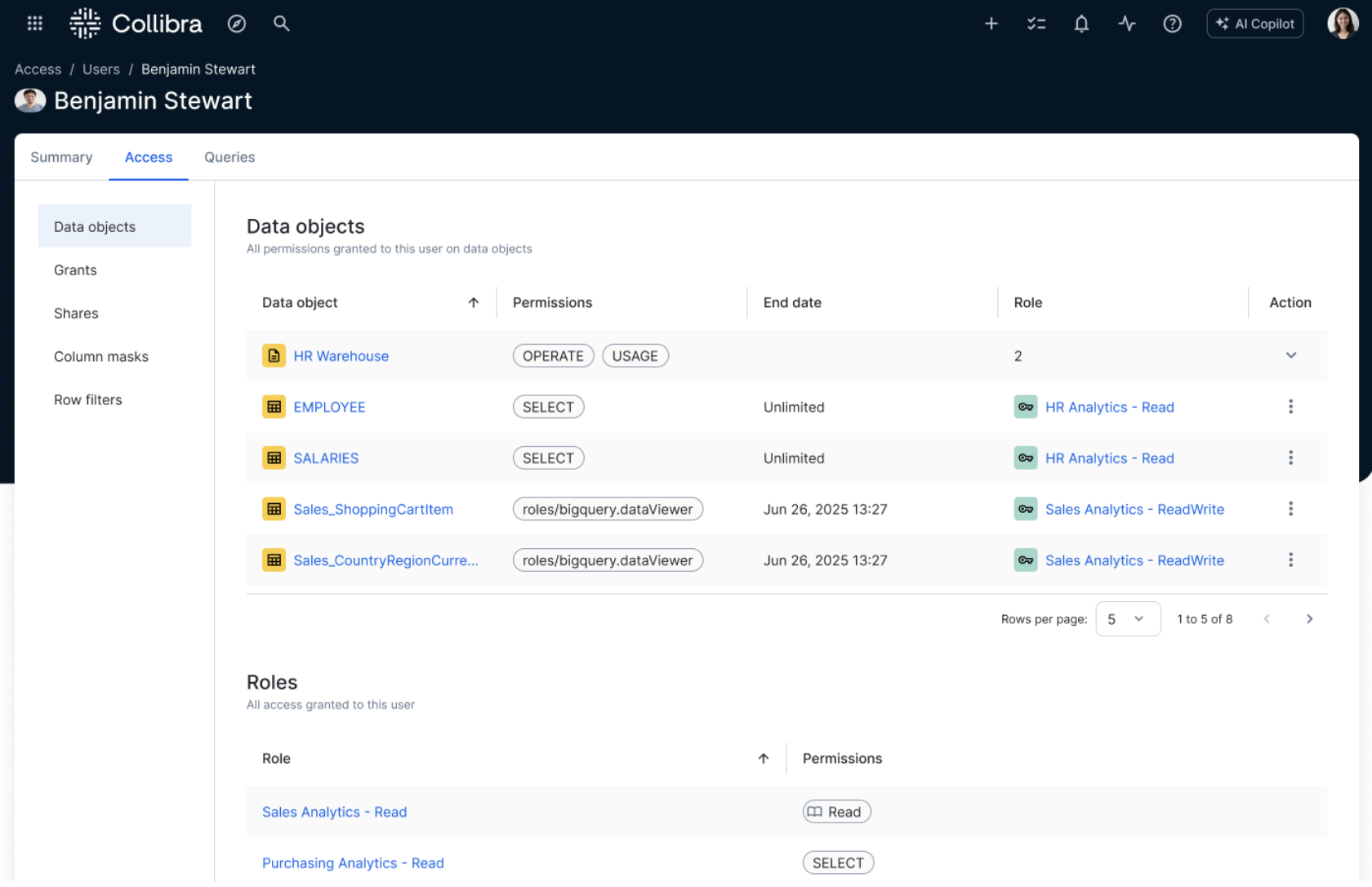Open the SALARIES data object link
1372x887 pixels.
click(326, 458)
